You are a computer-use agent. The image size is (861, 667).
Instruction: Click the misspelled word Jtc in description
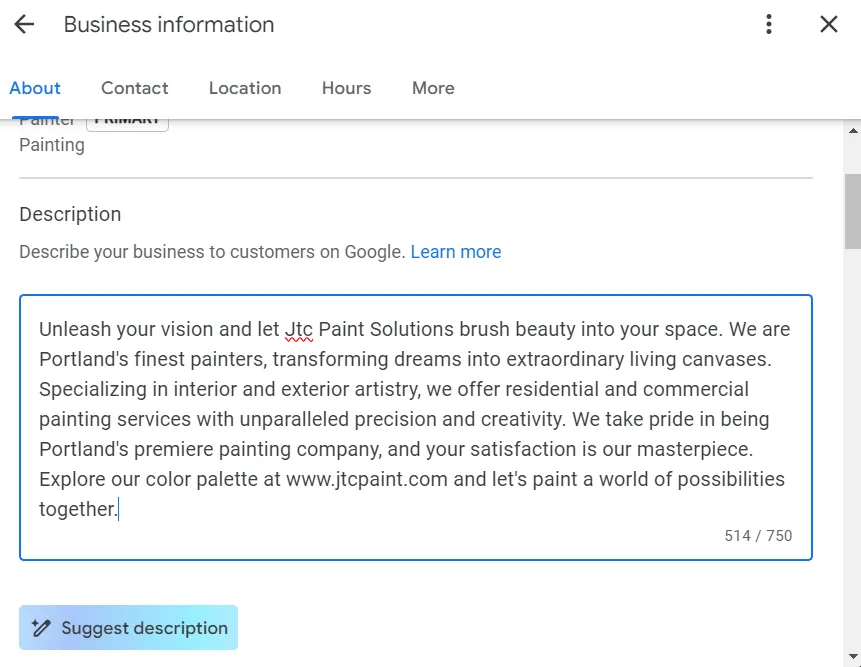click(299, 329)
